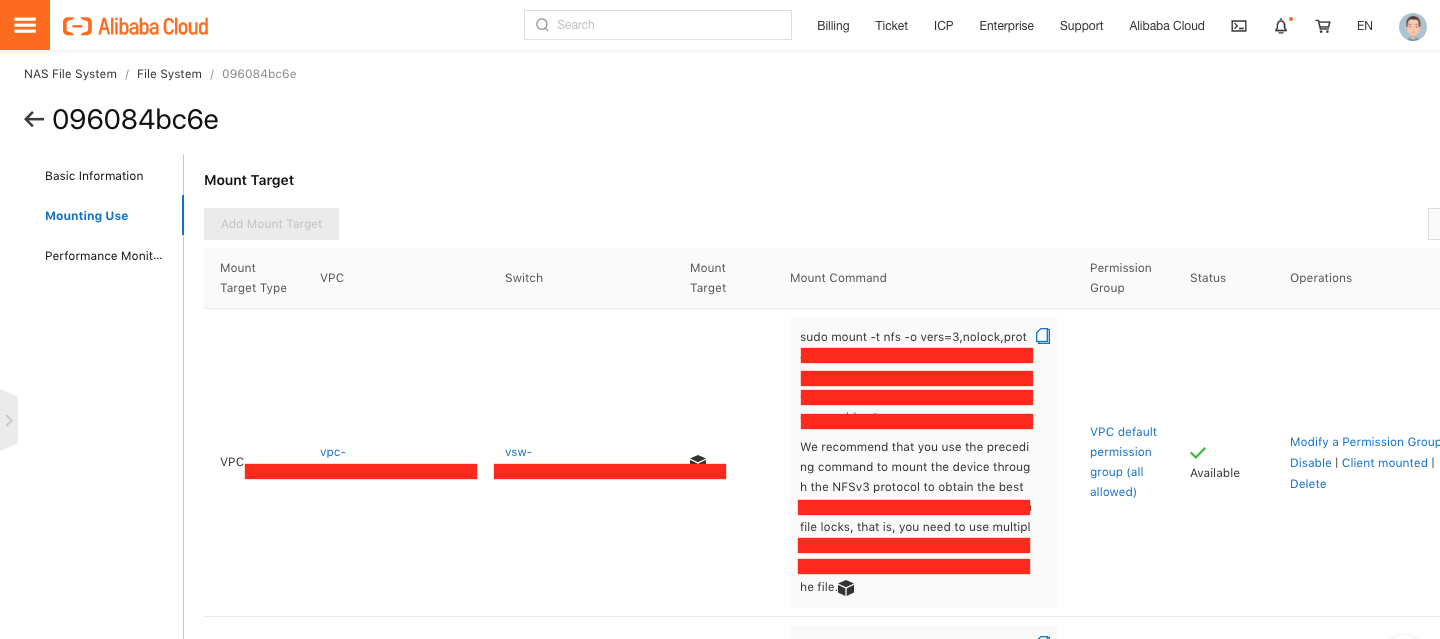1440x639 pixels.
Task: Click the Add Mount Target button
Action: pos(272,224)
